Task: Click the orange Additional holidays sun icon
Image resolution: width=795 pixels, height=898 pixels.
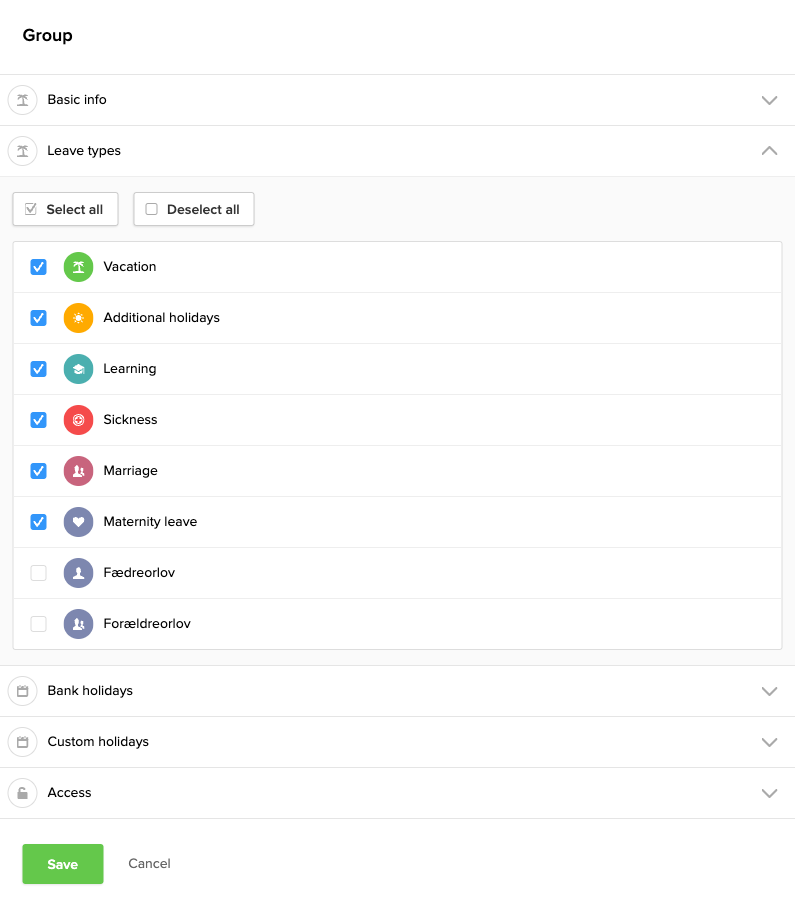Action: pos(78,318)
